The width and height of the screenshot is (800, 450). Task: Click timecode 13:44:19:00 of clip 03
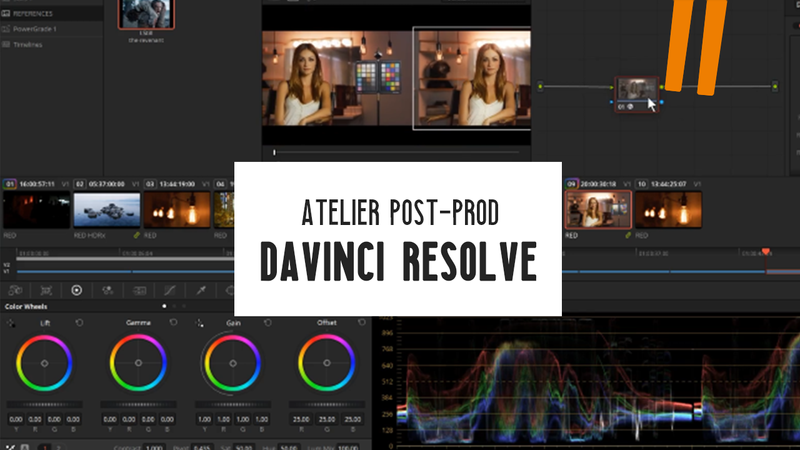click(x=178, y=184)
